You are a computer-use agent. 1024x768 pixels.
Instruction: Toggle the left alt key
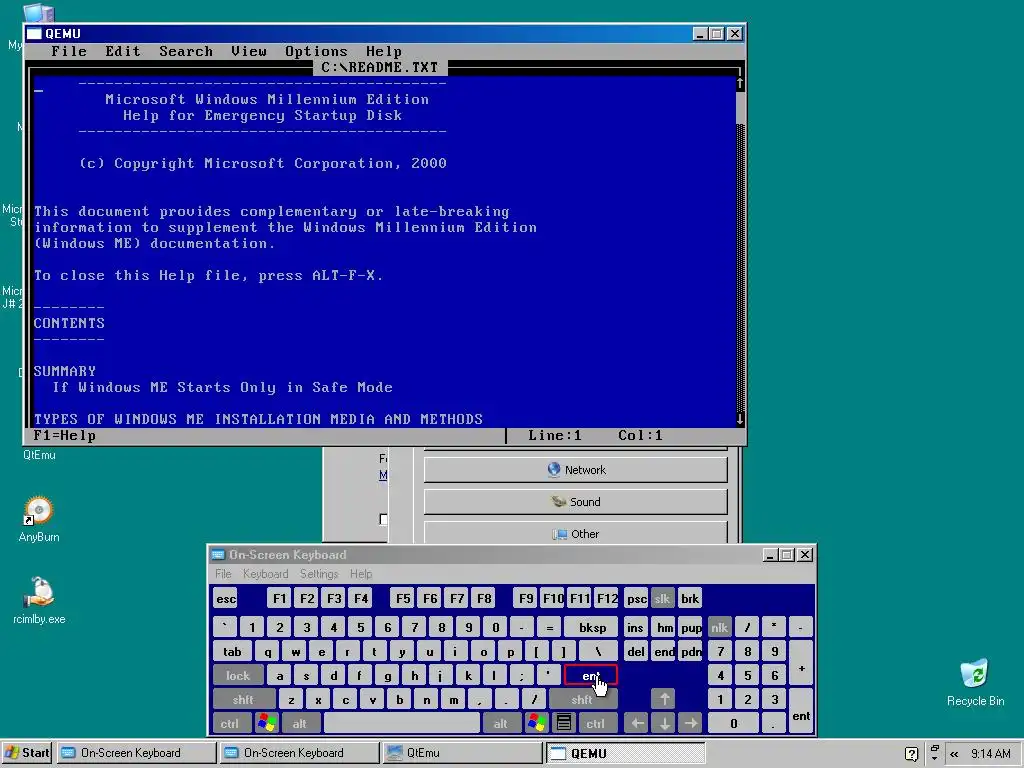300,724
